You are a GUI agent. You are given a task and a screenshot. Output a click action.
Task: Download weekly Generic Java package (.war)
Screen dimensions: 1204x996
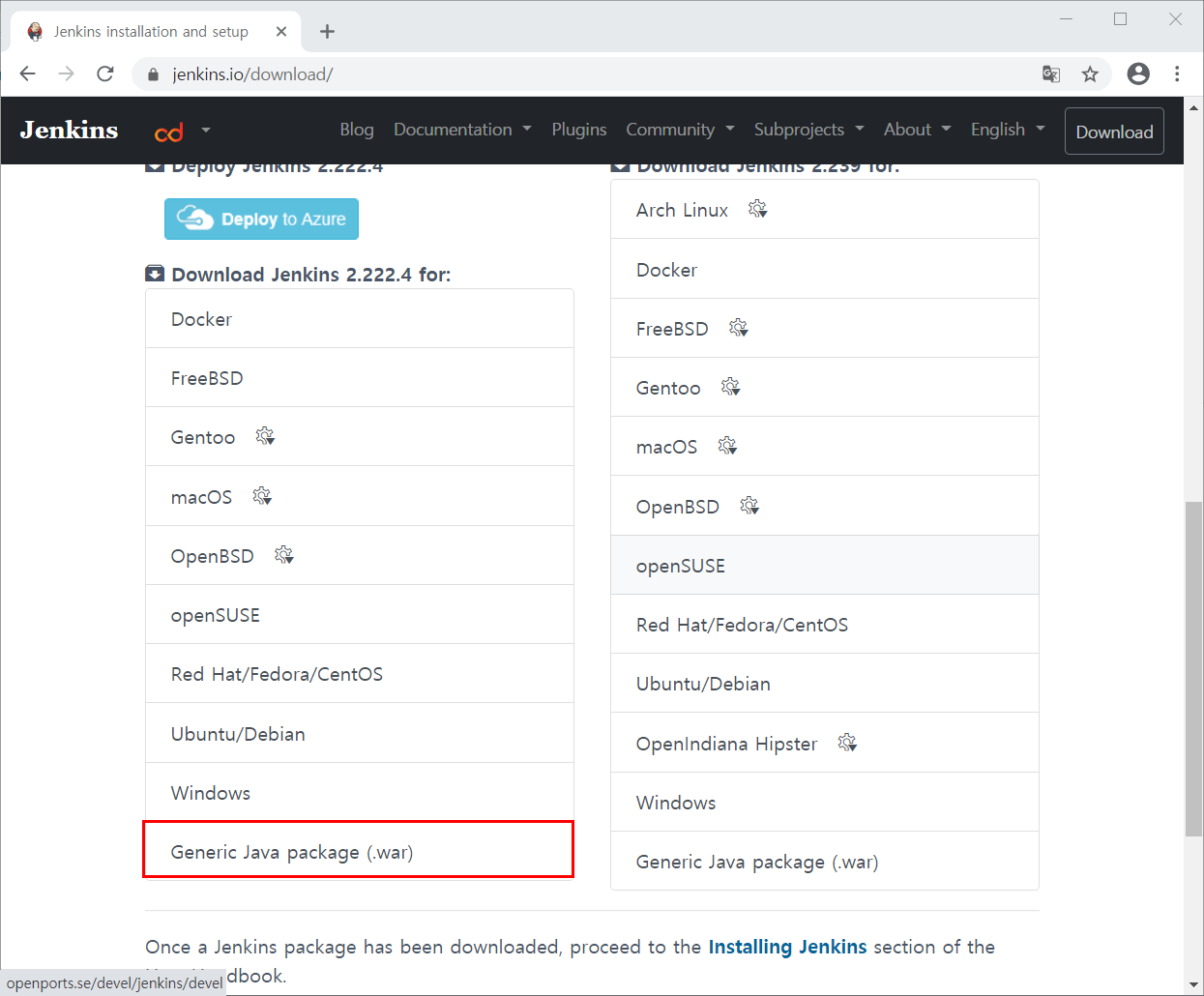click(825, 862)
